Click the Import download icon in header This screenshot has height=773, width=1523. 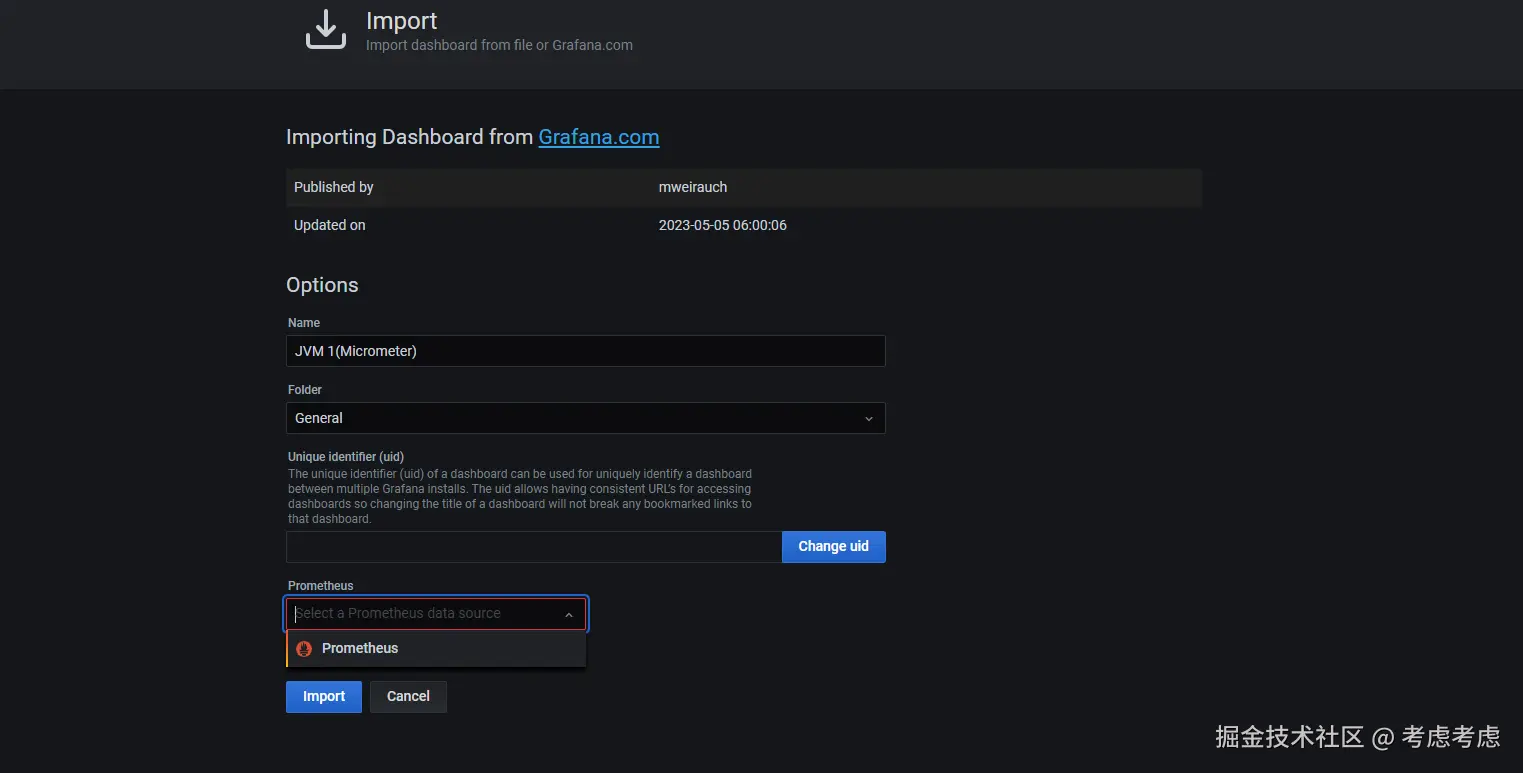pyautogui.click(x=326, y=30)
